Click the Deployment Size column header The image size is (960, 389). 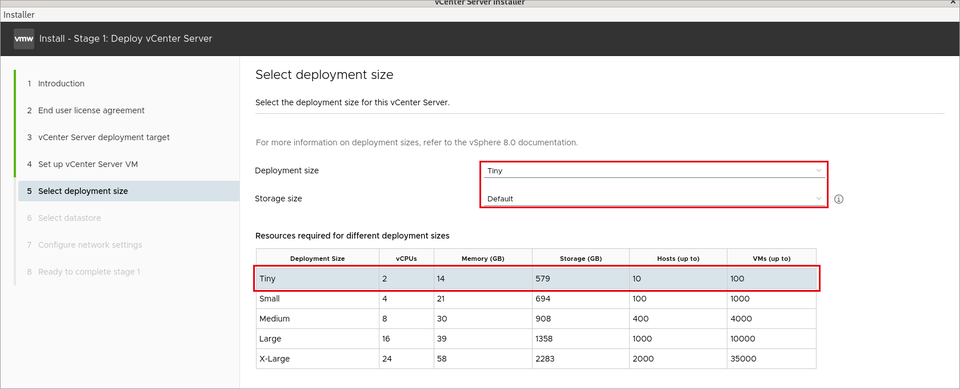tap(317, 259)
